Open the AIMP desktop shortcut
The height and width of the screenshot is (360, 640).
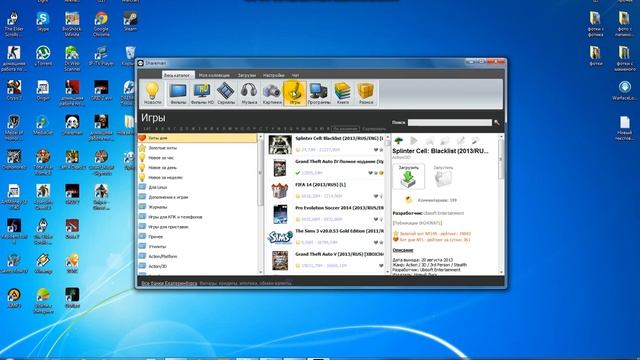14,298
